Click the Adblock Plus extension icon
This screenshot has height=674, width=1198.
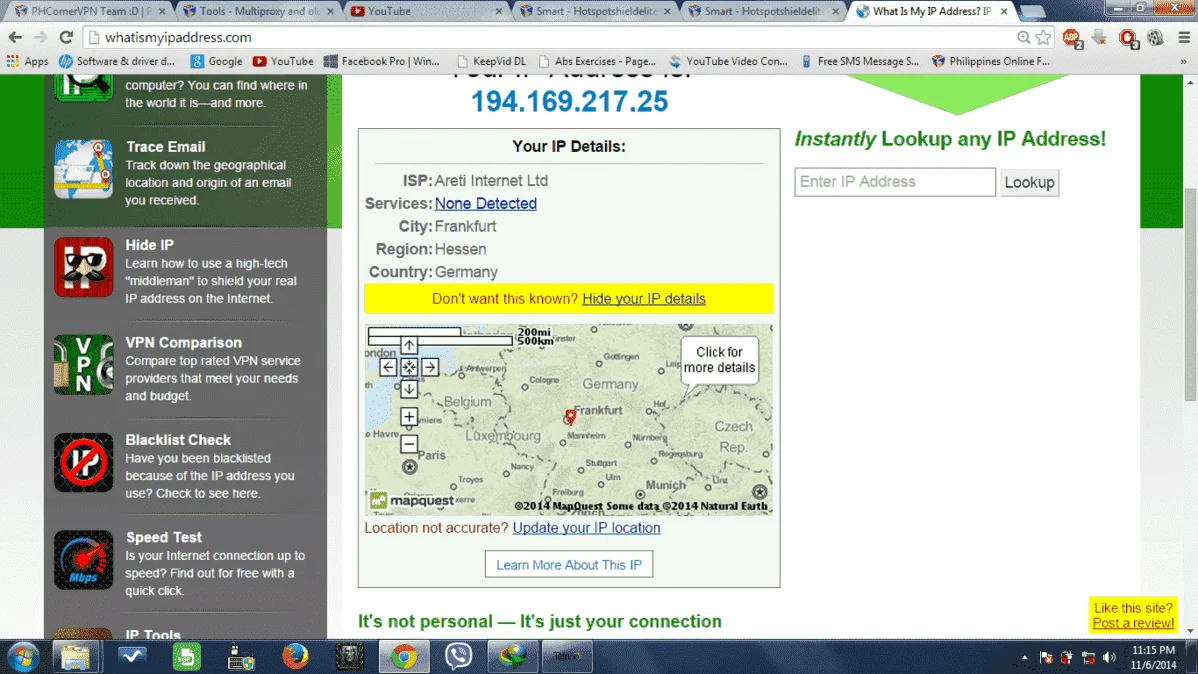pos(1072,37)
